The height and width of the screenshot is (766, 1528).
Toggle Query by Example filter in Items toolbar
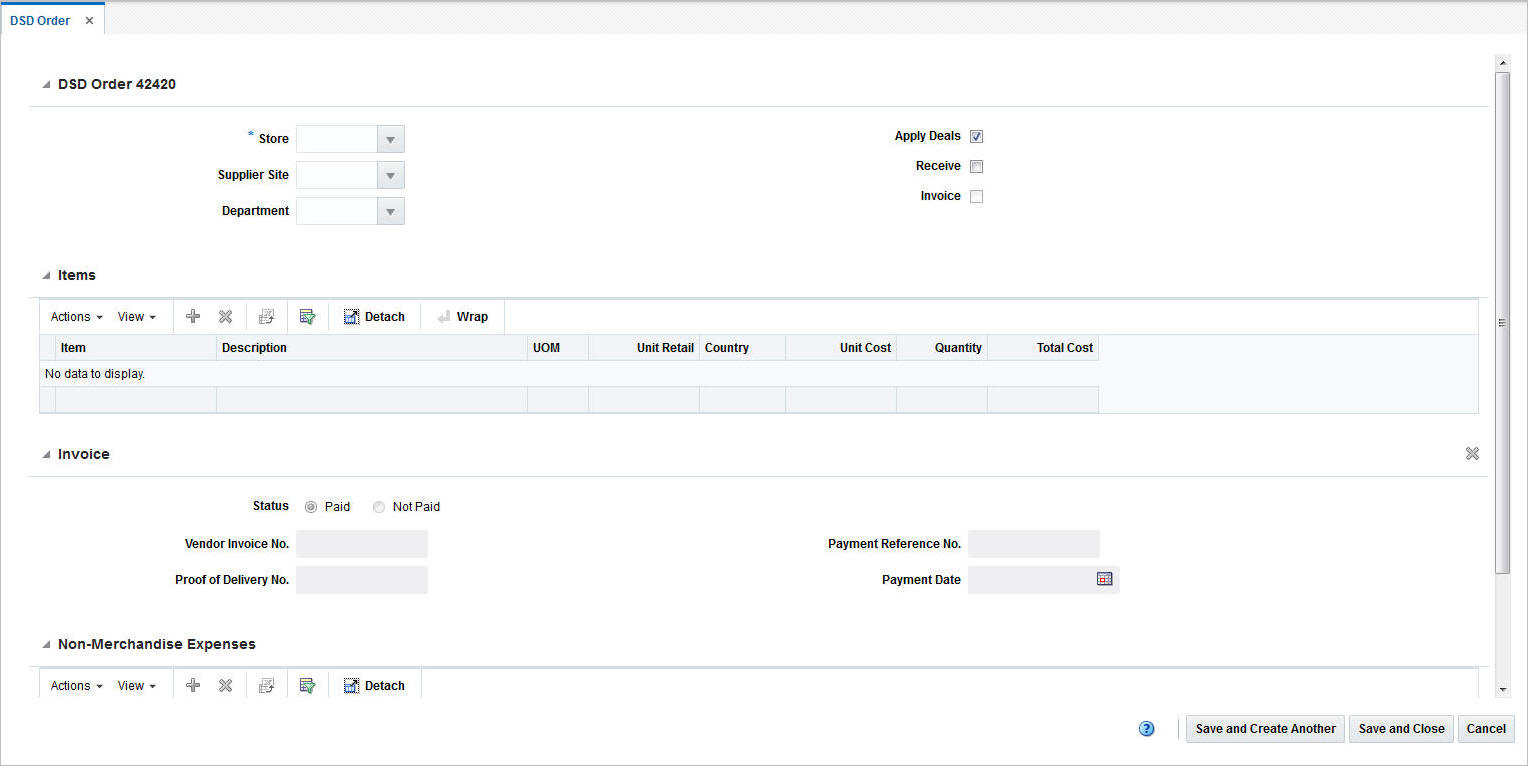tap(307, 316)
